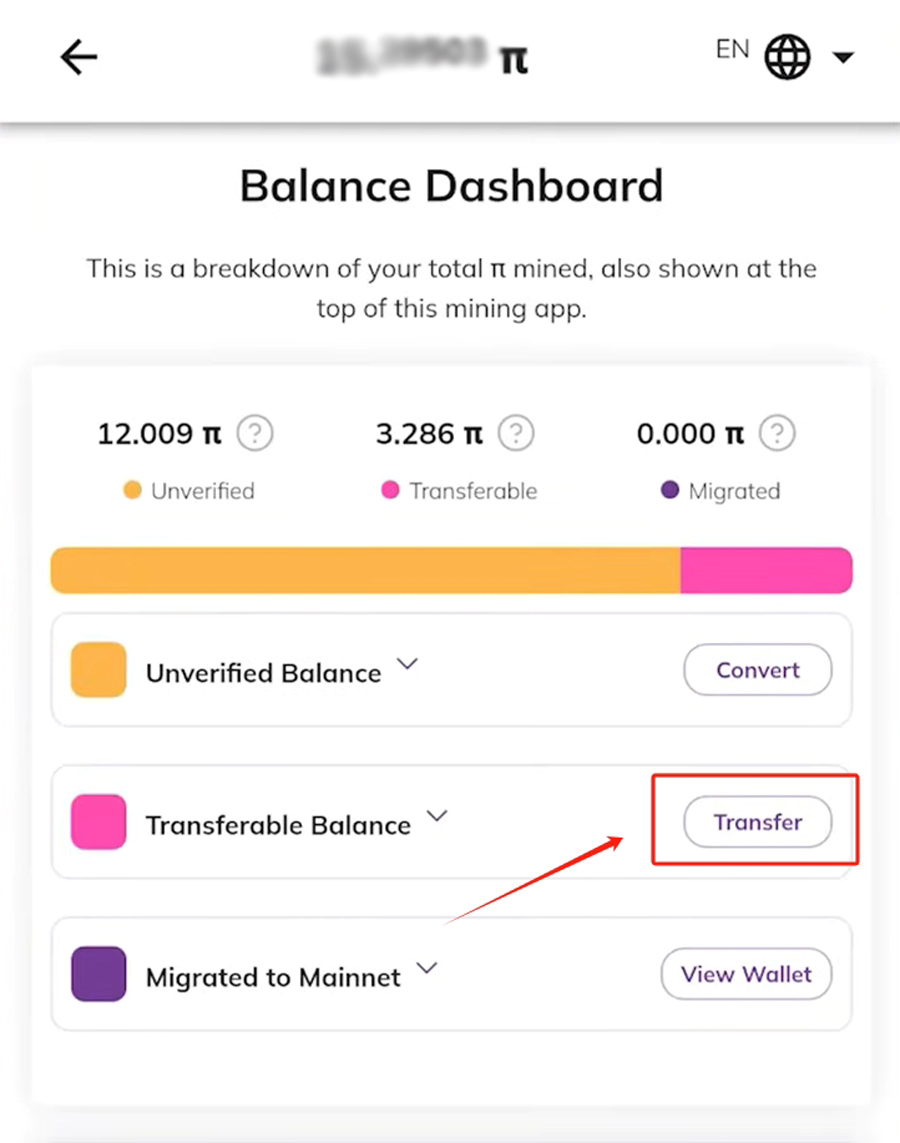Click help icon next to 3.286 π
The width and height of the screenshot is (900, 1143).
516,434
